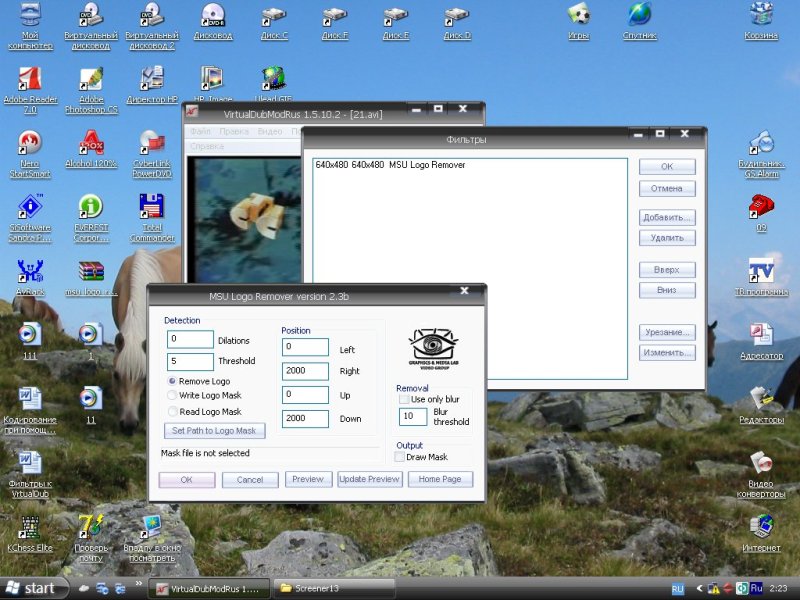Click the Blur threshold input field
This screenshot has width=800, height=600.
pyautogui.click(x=412, y=416)
